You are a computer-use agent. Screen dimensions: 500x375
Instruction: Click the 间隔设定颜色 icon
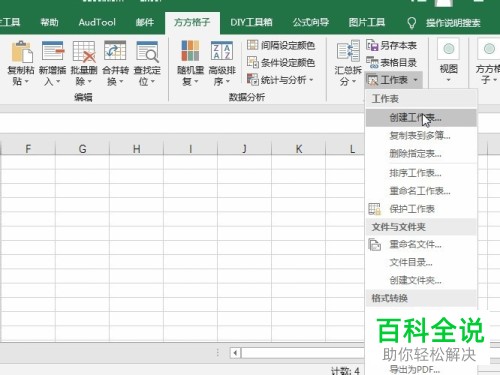(252, 45)
